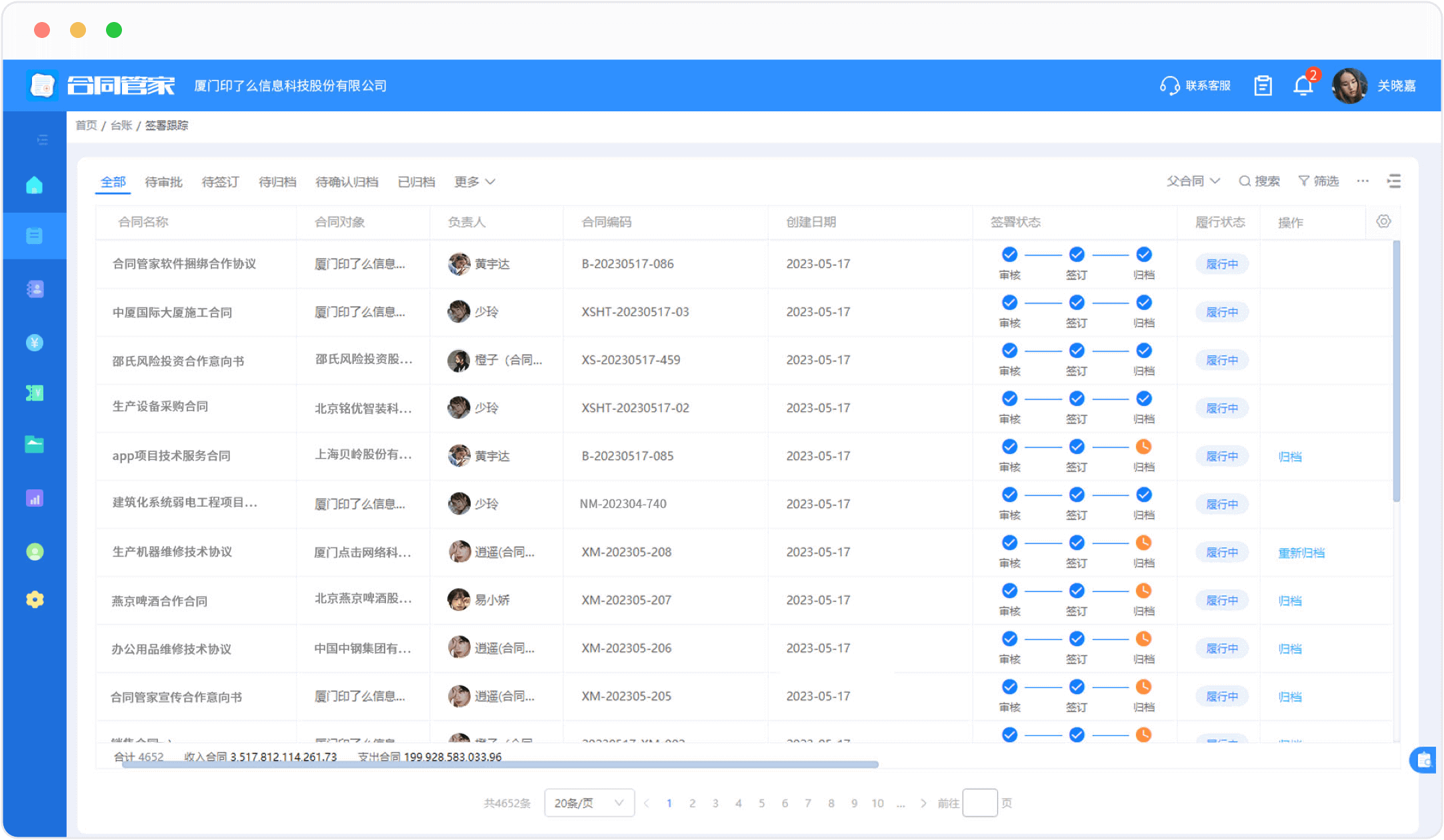Open 联系客服 headset support icon
The image size is (1444, 840).
click(x=1169, y=86)
